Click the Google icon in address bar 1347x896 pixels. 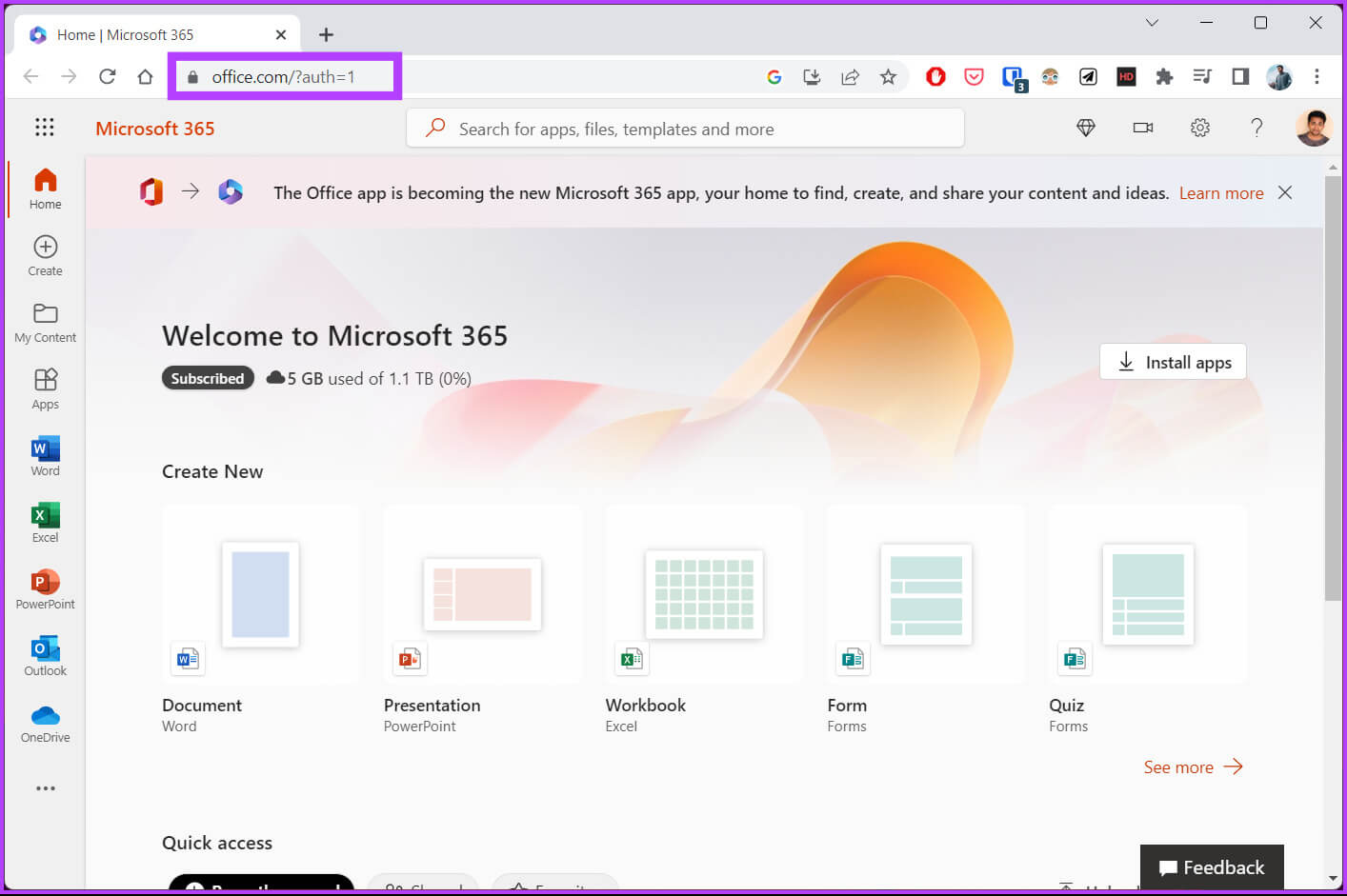click(774, 77)
